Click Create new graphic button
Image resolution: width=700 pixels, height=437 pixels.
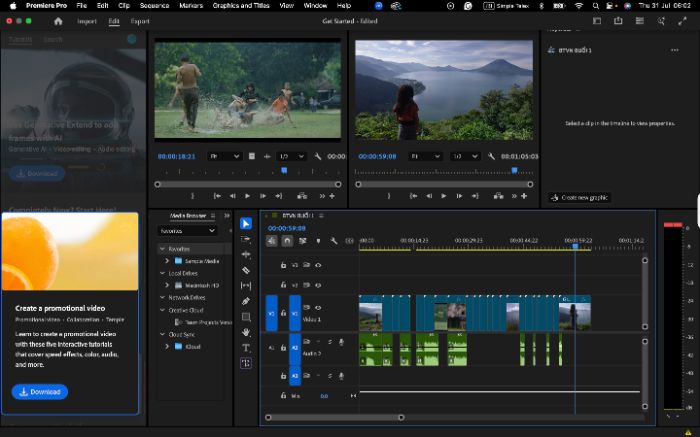point(579,197)
